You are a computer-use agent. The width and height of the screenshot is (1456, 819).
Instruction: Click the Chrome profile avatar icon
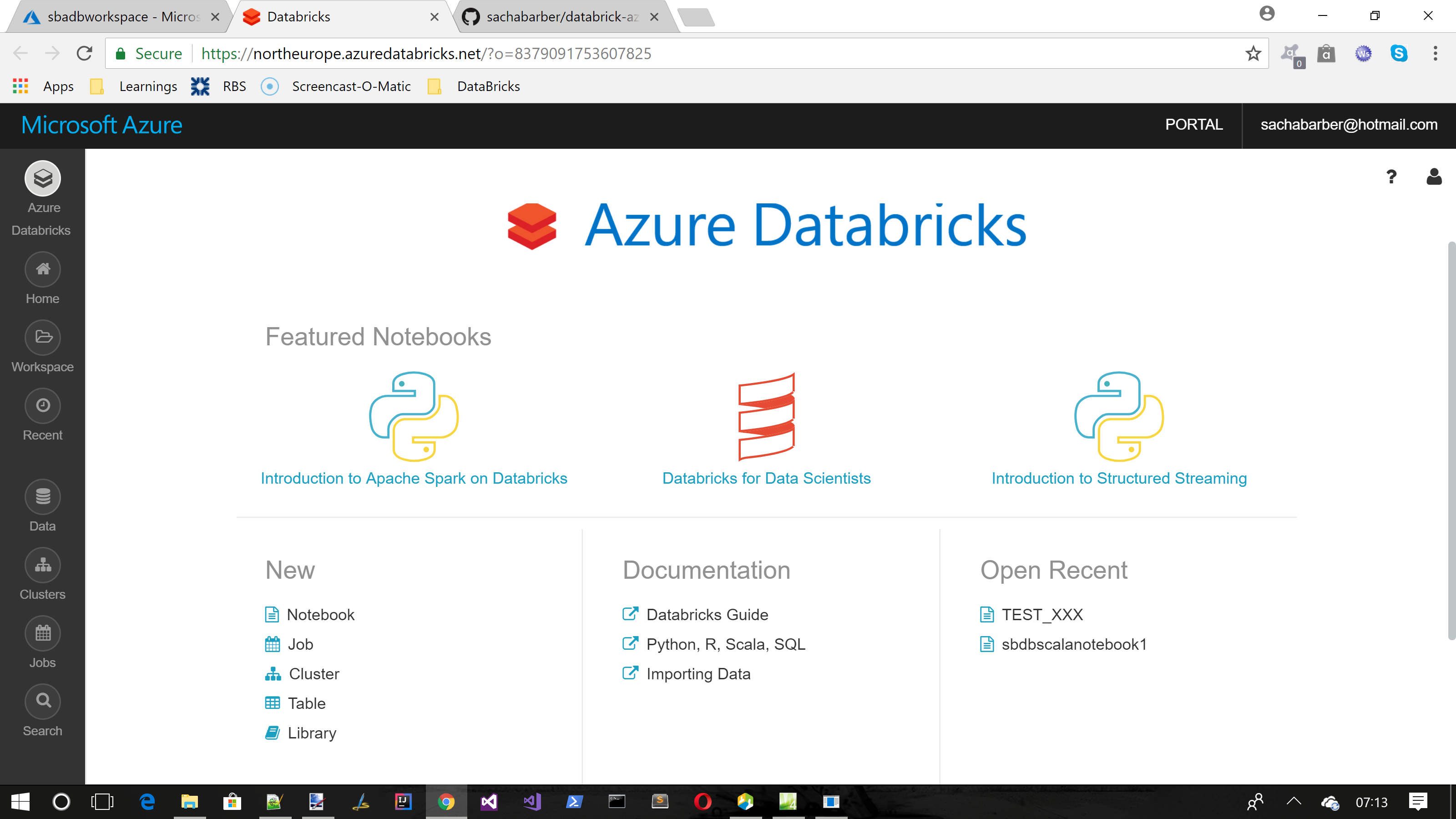[x=1267, y=14]
